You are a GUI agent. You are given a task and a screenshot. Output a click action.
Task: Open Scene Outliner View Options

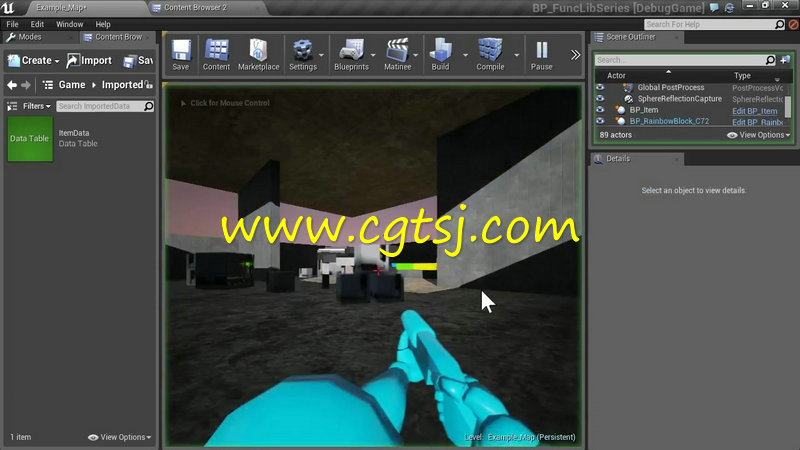tap(759, 135)
